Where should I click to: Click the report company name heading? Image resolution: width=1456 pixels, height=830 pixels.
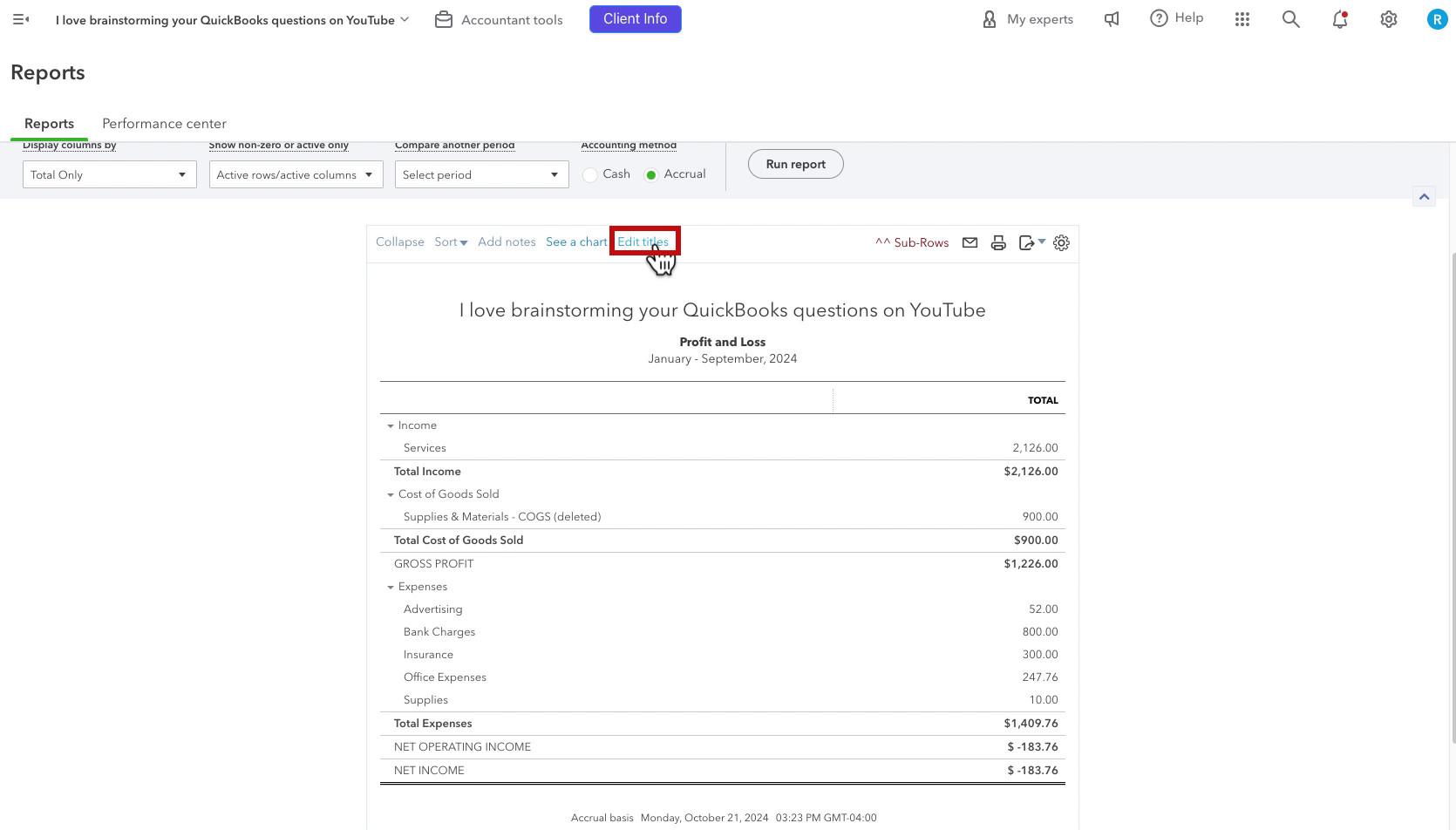pyautogui.click(x=723, y=310)
